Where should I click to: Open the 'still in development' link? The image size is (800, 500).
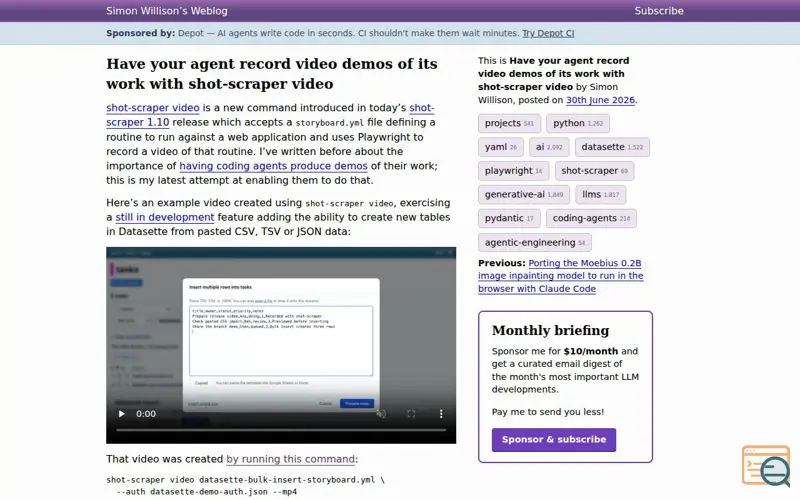click(x=165, y=217)
